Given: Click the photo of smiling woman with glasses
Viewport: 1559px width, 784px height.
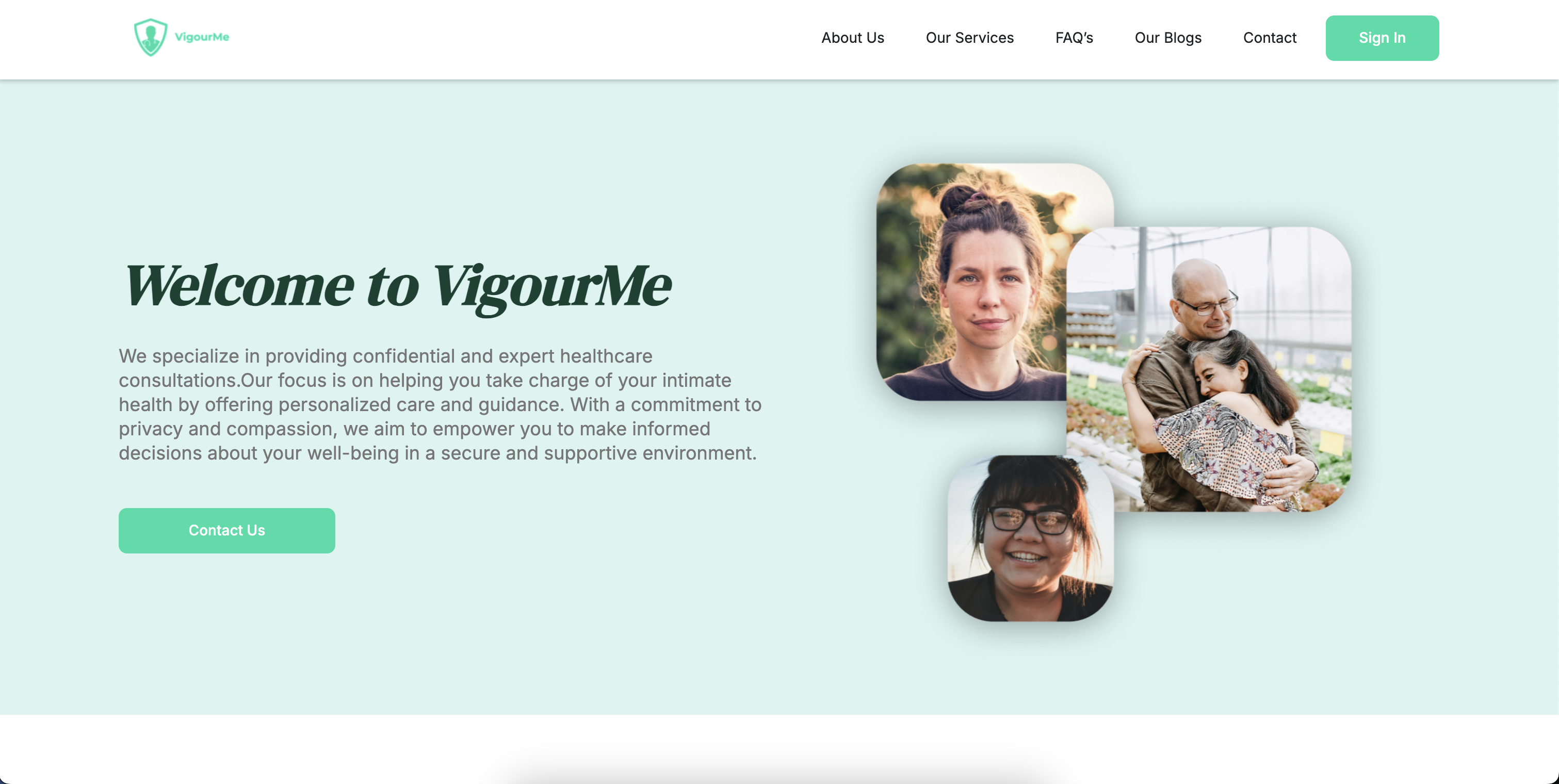Looking at the screenshot, I should tap(1030, 538).
